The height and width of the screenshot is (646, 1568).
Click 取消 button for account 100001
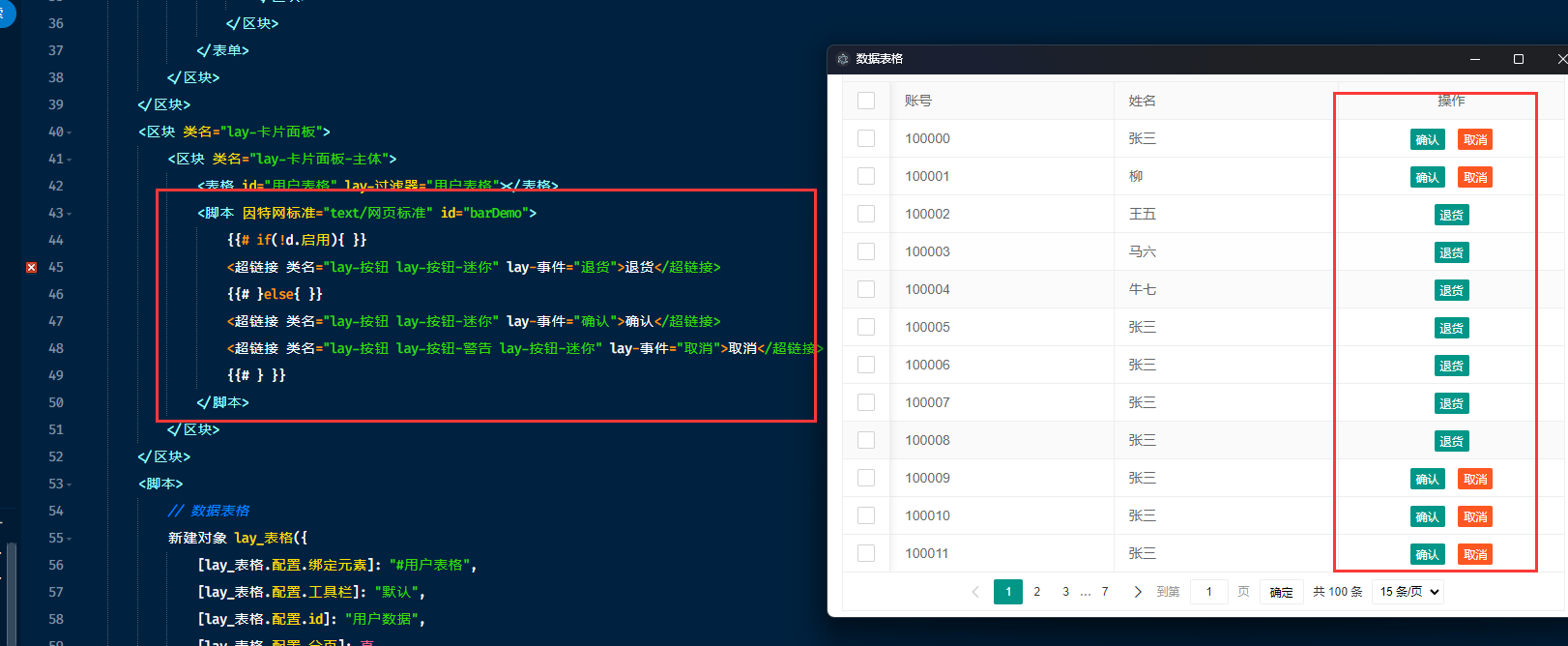[1475, 177]
